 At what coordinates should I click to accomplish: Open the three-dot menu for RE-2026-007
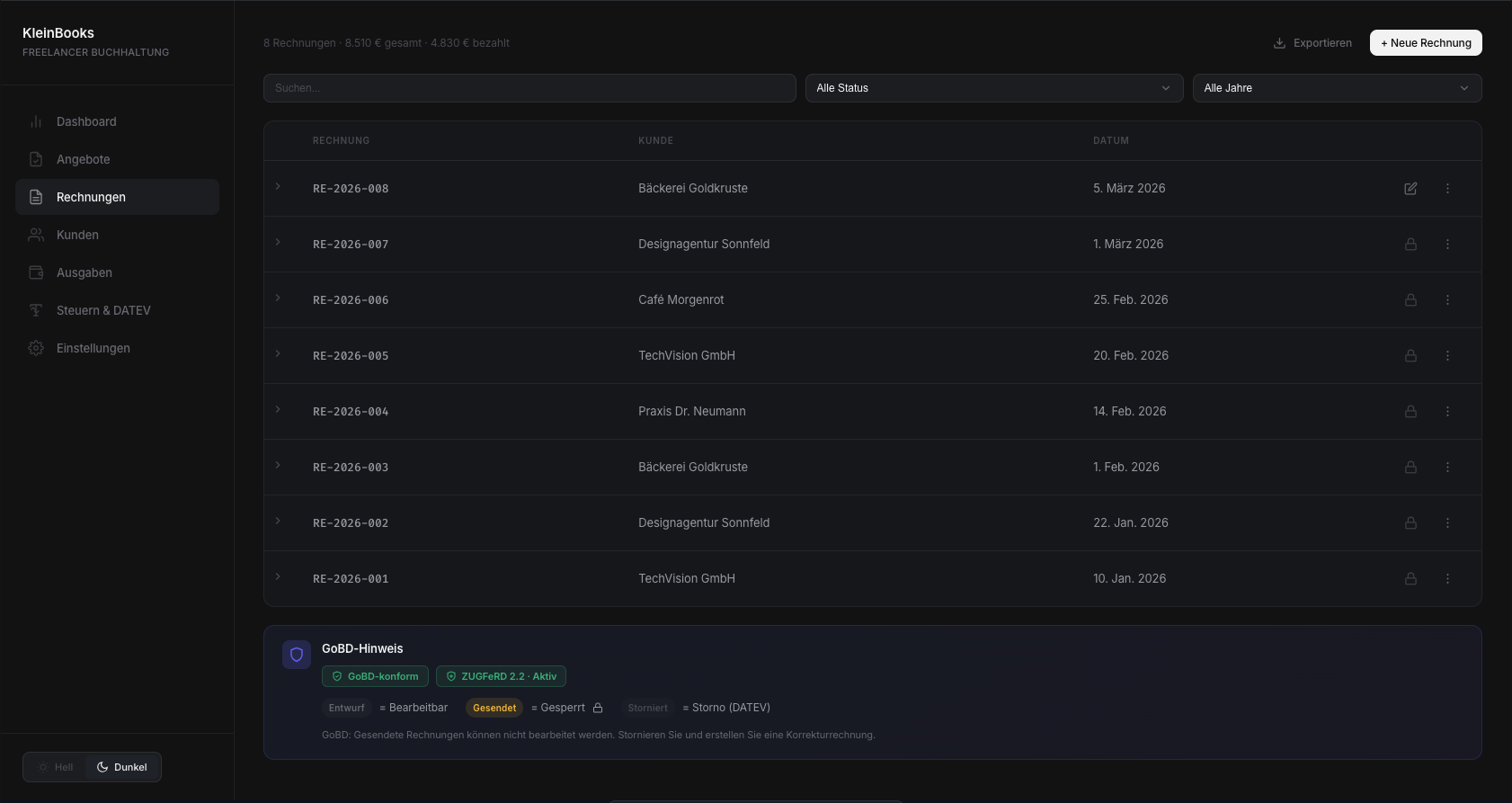tap(1447, 245)
